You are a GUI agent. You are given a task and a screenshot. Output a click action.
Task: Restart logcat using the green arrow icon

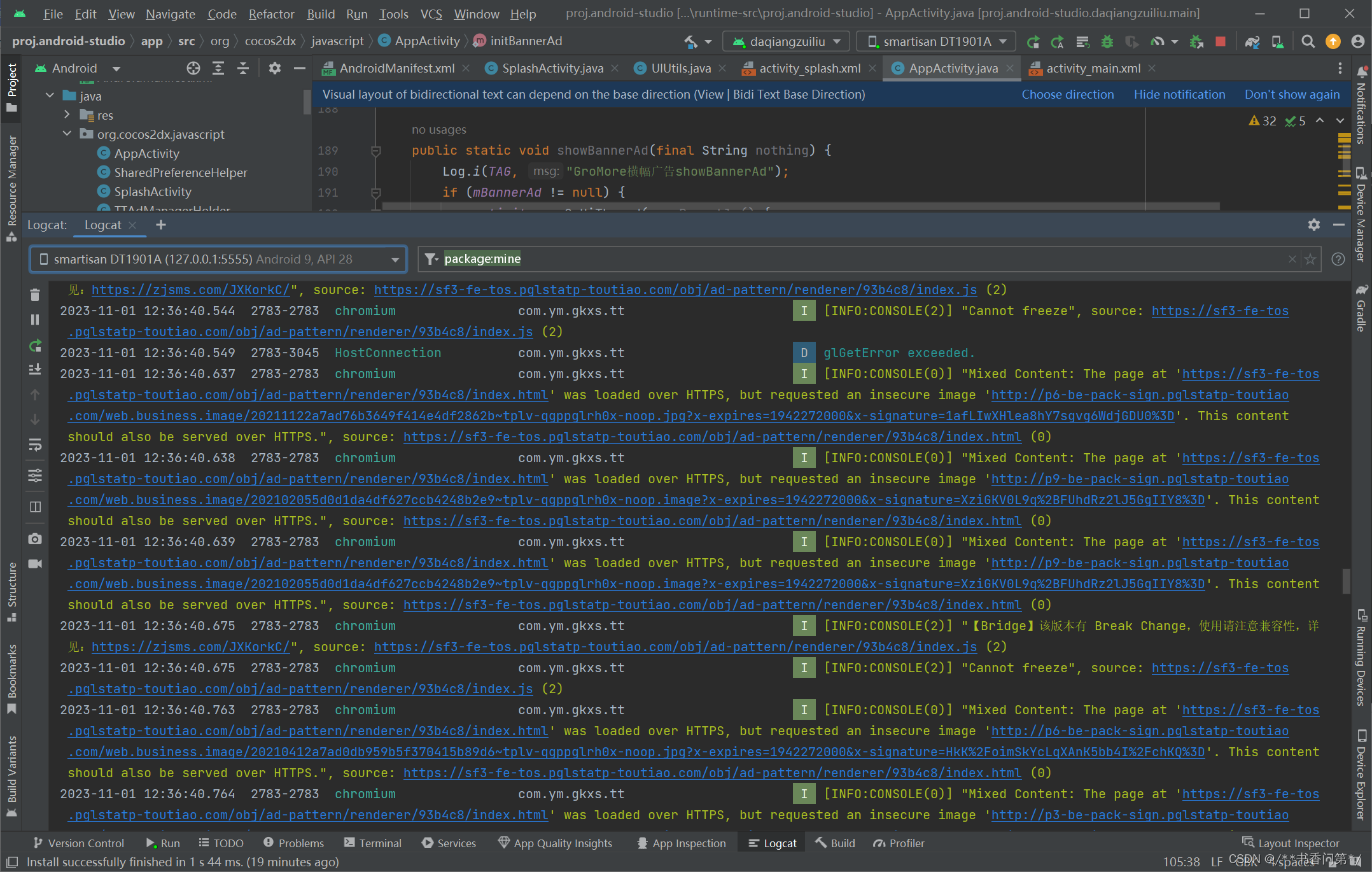pos(35,346)
